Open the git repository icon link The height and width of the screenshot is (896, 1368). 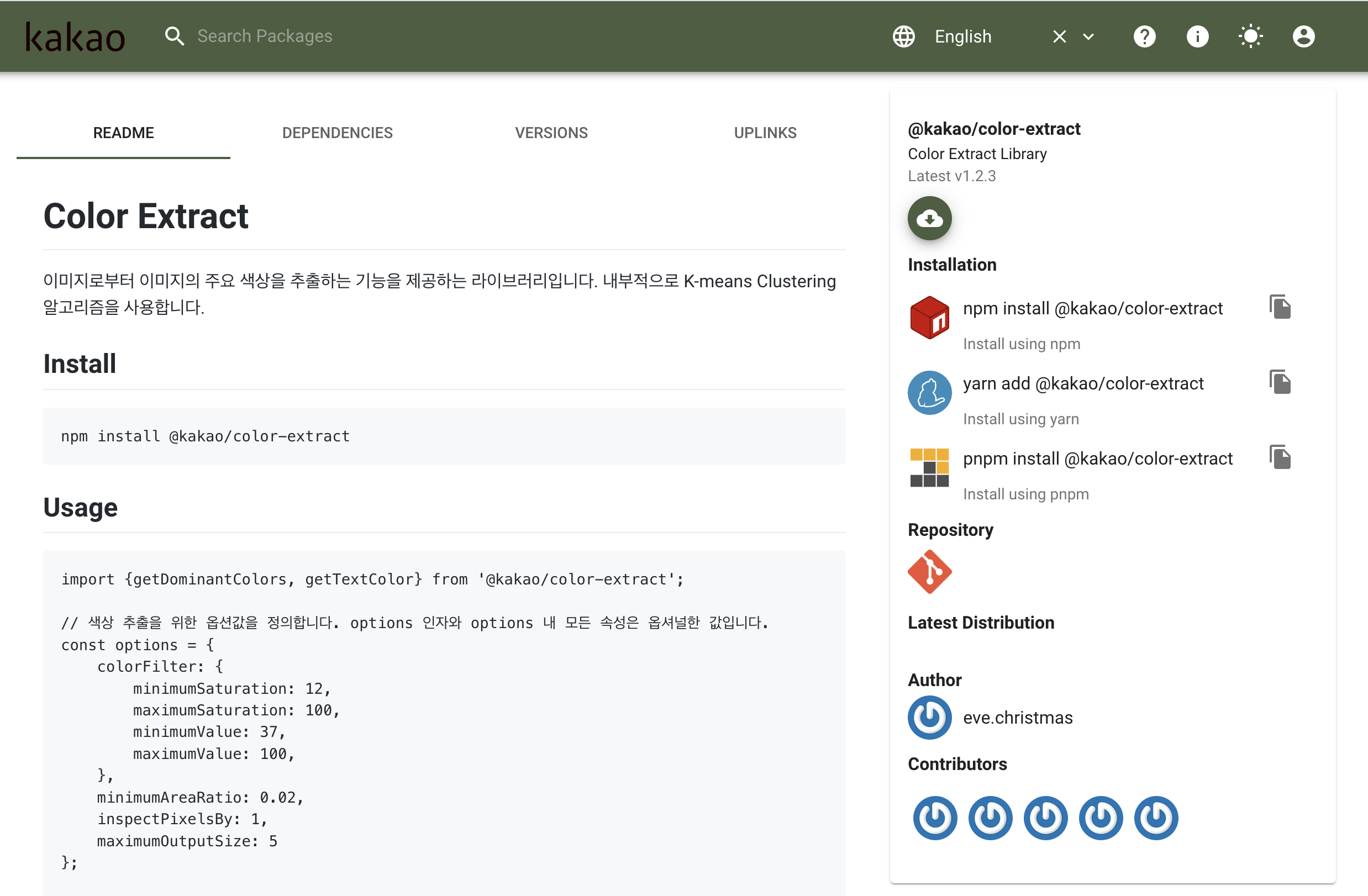pos(929,572)
